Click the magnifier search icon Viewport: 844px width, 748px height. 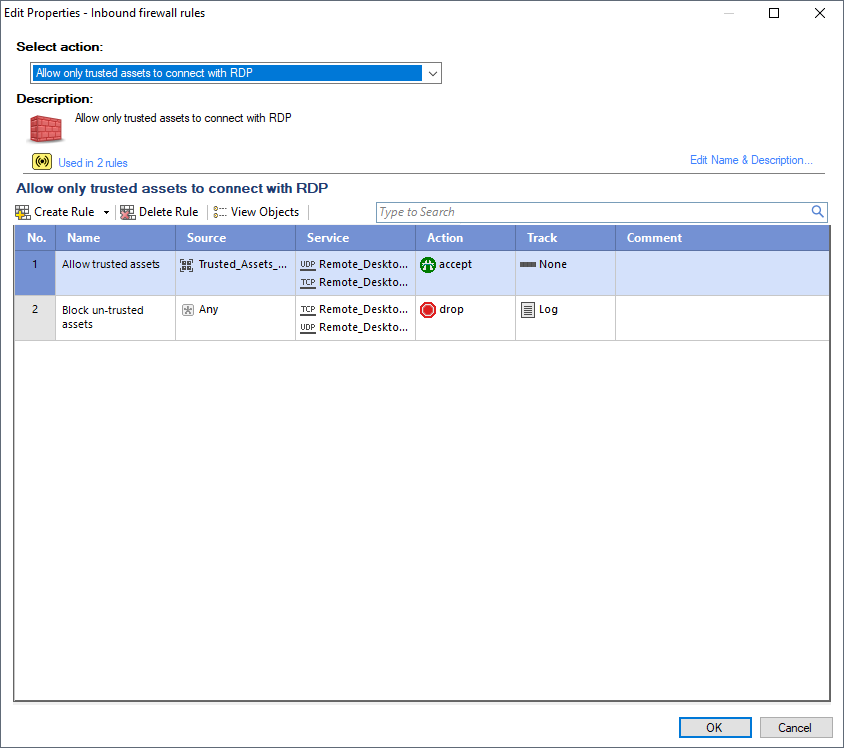tap(817, 212)
